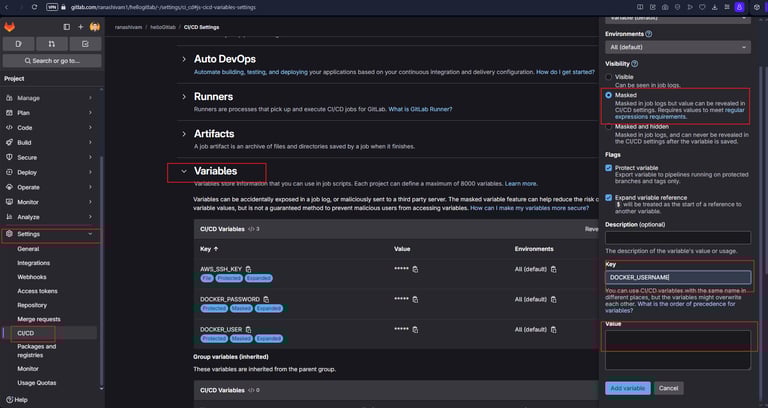Open the GitLab logo home link
The height and width of the screenshot is (408, 768).
coord(9,27)
